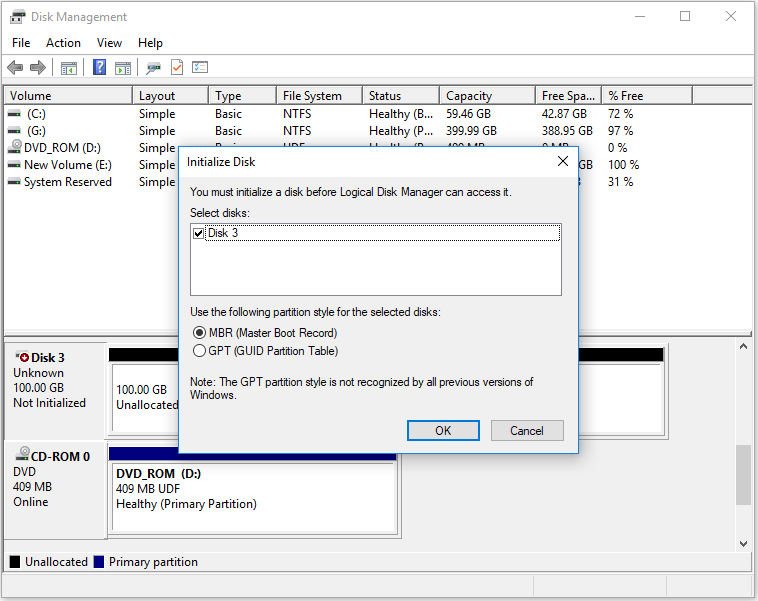The image size is (758, 601).
Task: Click the Refresh/connect disk toolbar icon
Action: [154, 68]
